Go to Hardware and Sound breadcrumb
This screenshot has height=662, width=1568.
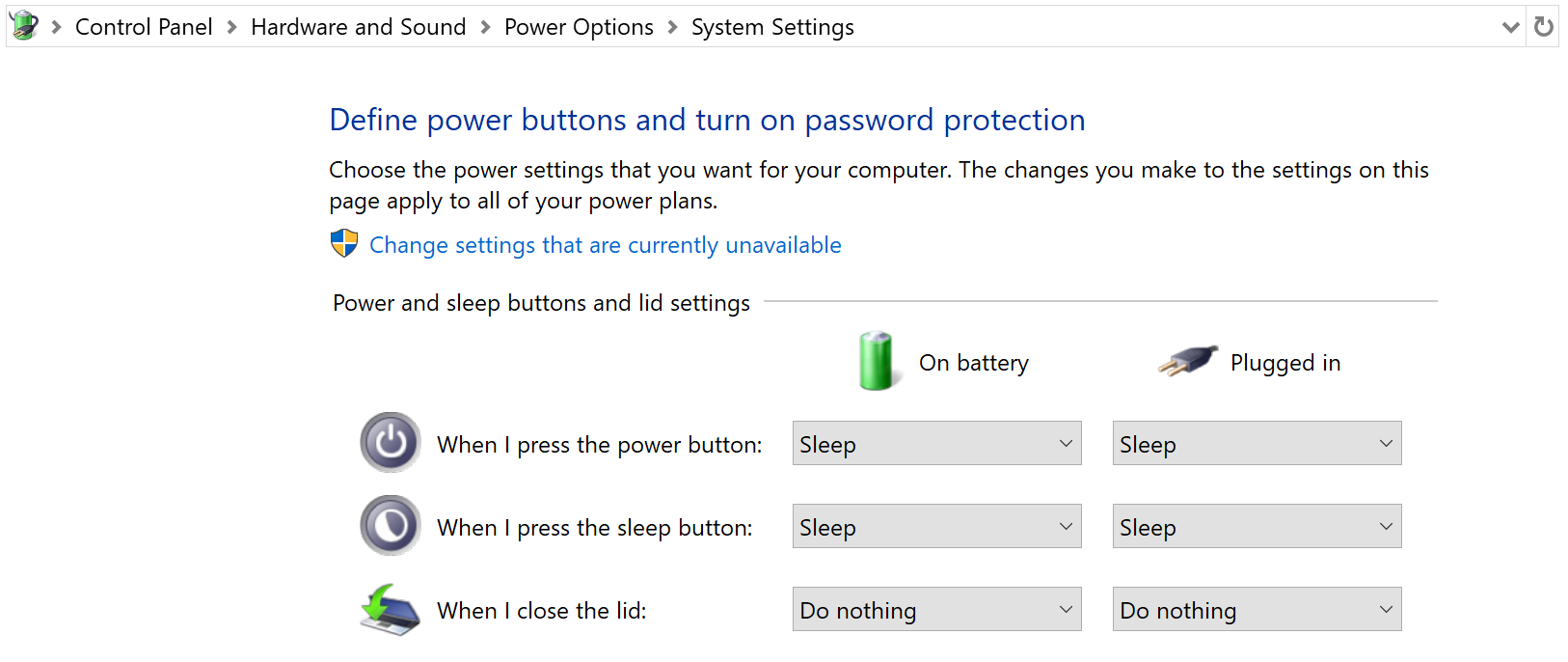click(x=359, y=27)
